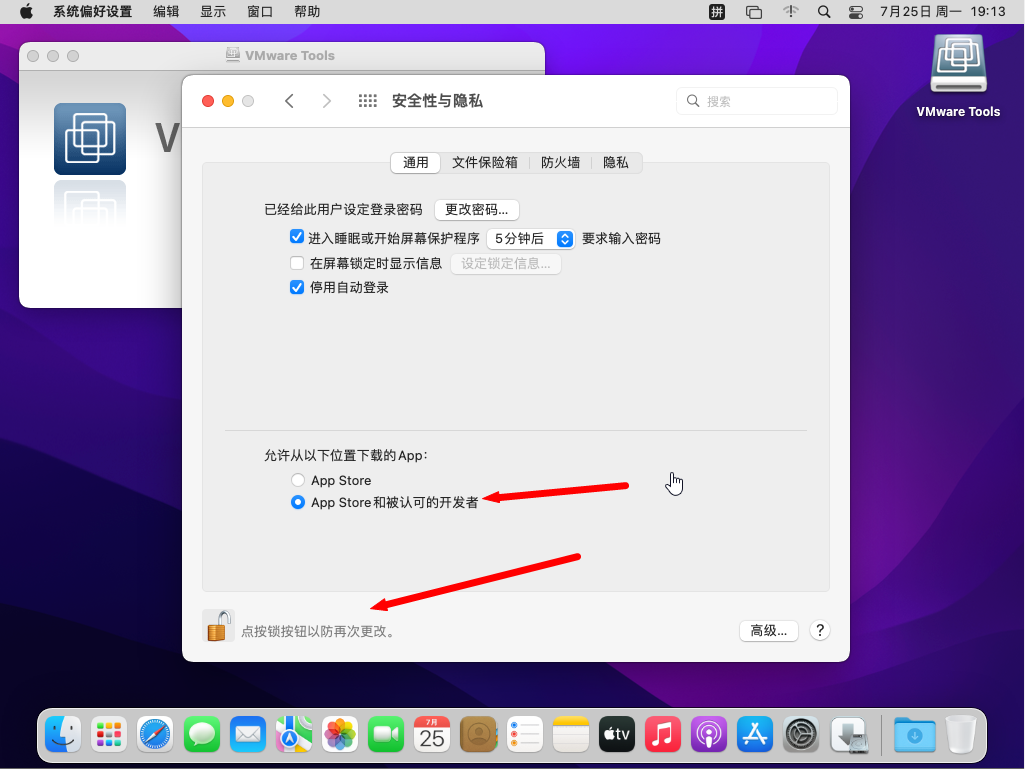Screen dimensions: 1025x769
Task: Open Apple TV from the Dock
Action: point(616,734)
